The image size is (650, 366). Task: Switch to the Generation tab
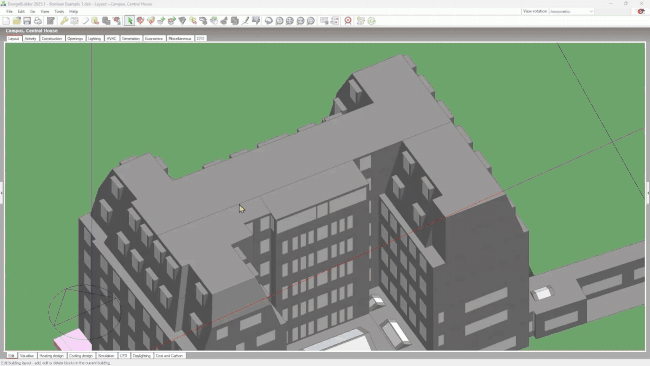[x=131, y=39]
